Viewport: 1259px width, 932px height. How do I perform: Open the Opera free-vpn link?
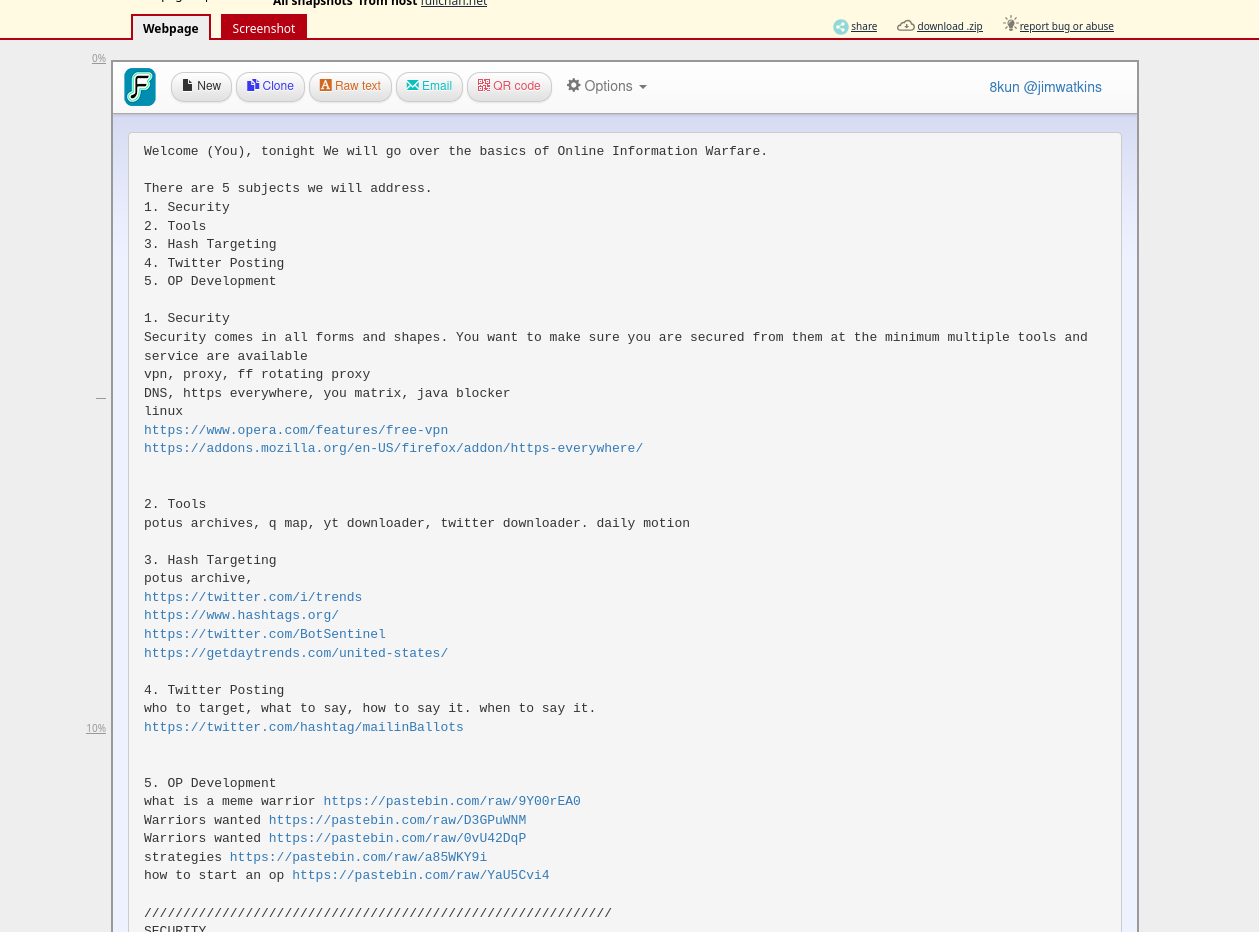point(296,430)
